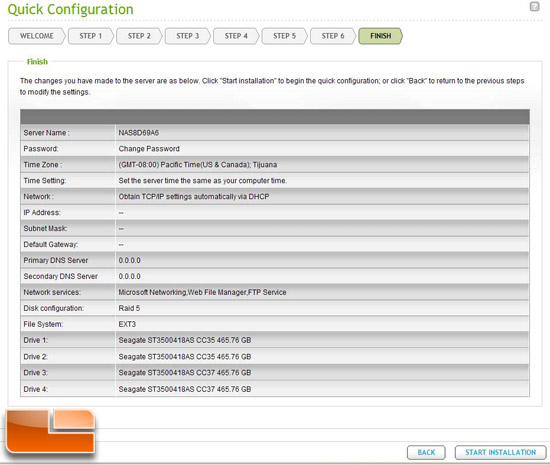Image resolution: width=550 pixels, height=465 pixels.
Task: Switch to the STEP 1 tab
Action: point(90,36)
